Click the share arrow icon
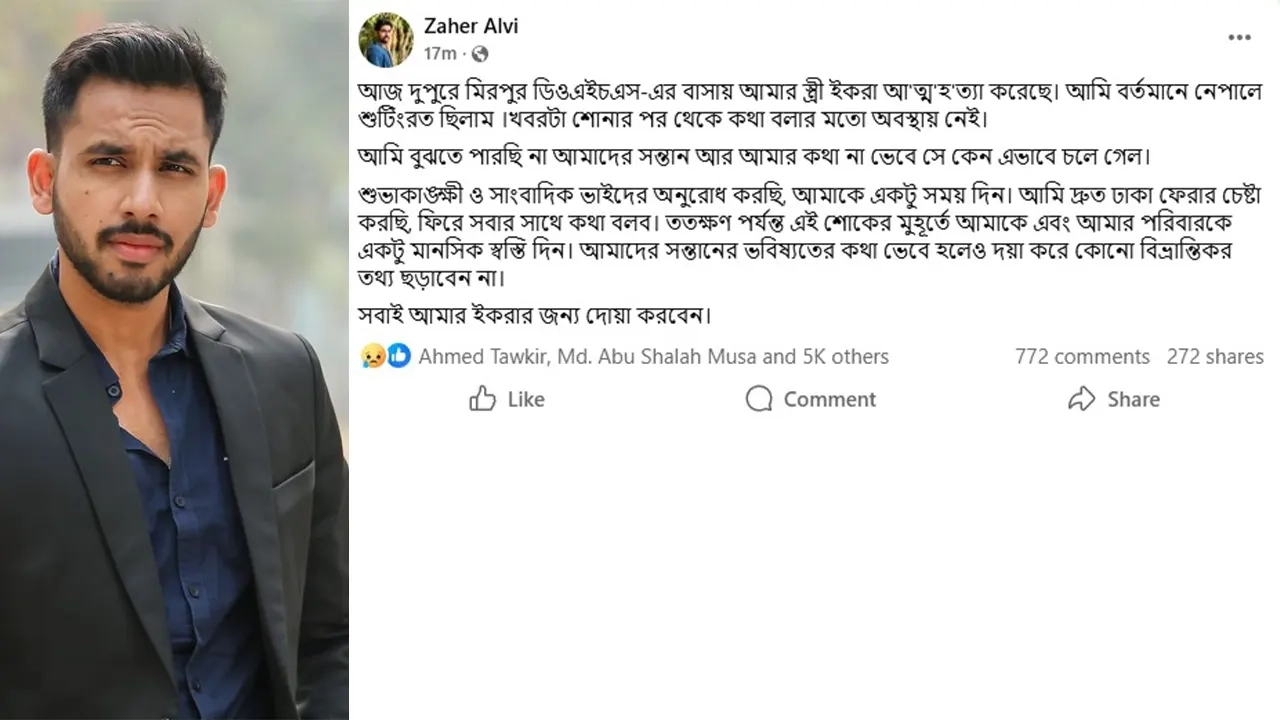The image size is (1280, 720). click(x=1081, y=399)
